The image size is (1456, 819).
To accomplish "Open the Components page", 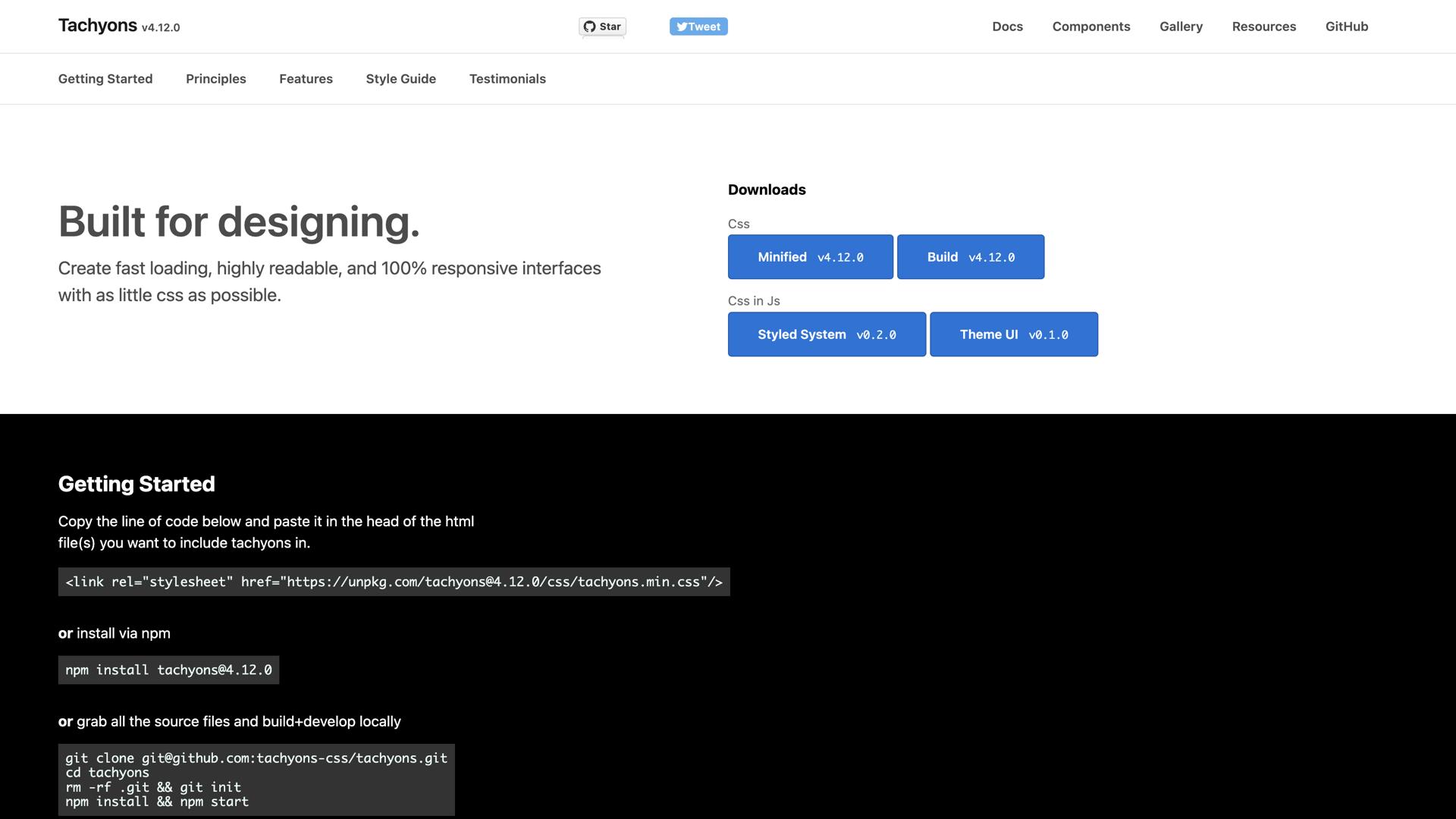I will pyautogui.click(x=1090, y=26).
